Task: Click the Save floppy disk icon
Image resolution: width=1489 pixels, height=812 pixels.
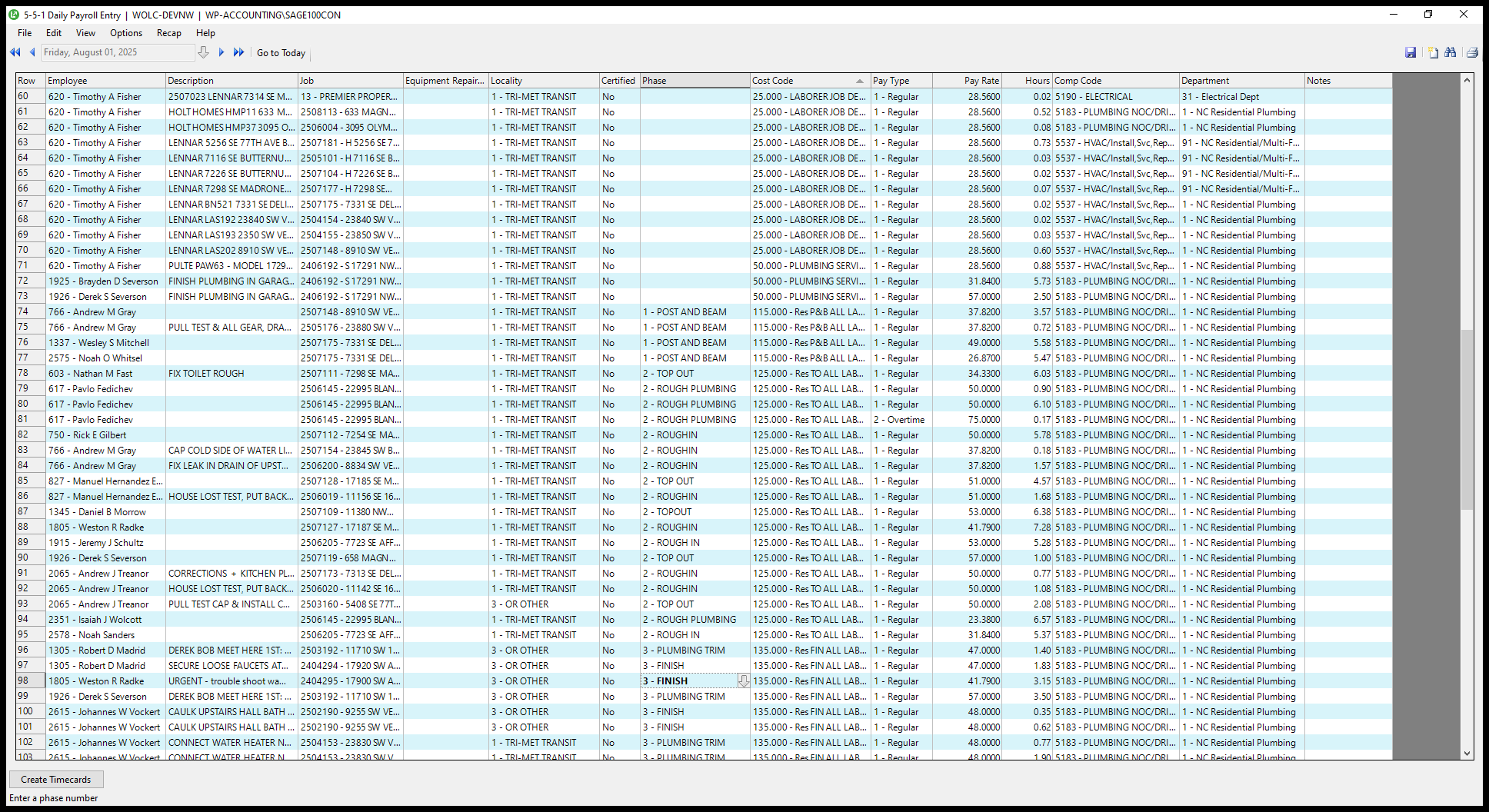Action: point(1411,52)
